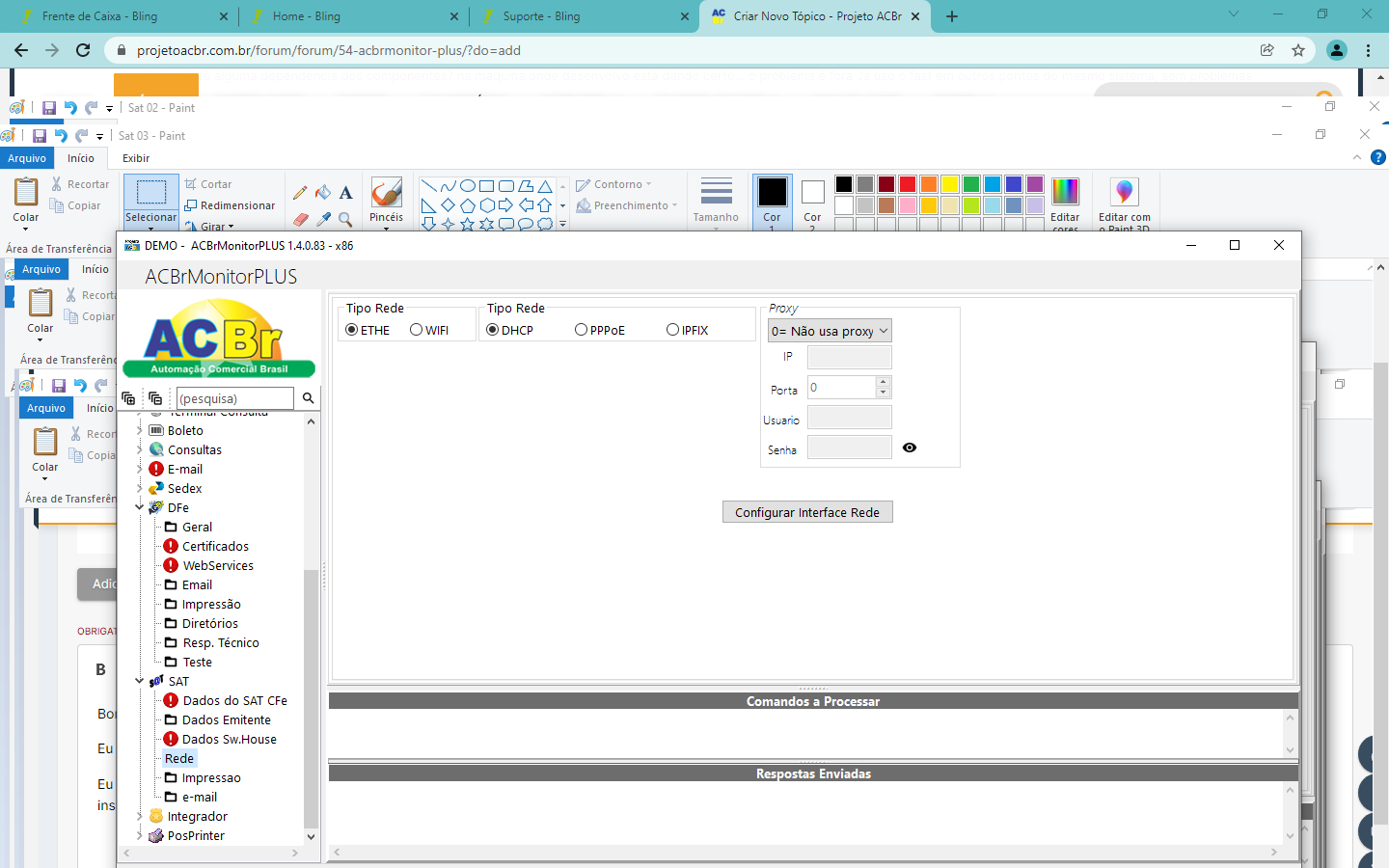Select the PPPoE radio option
Screen dimensions: 1389x868
pos(581,330)
